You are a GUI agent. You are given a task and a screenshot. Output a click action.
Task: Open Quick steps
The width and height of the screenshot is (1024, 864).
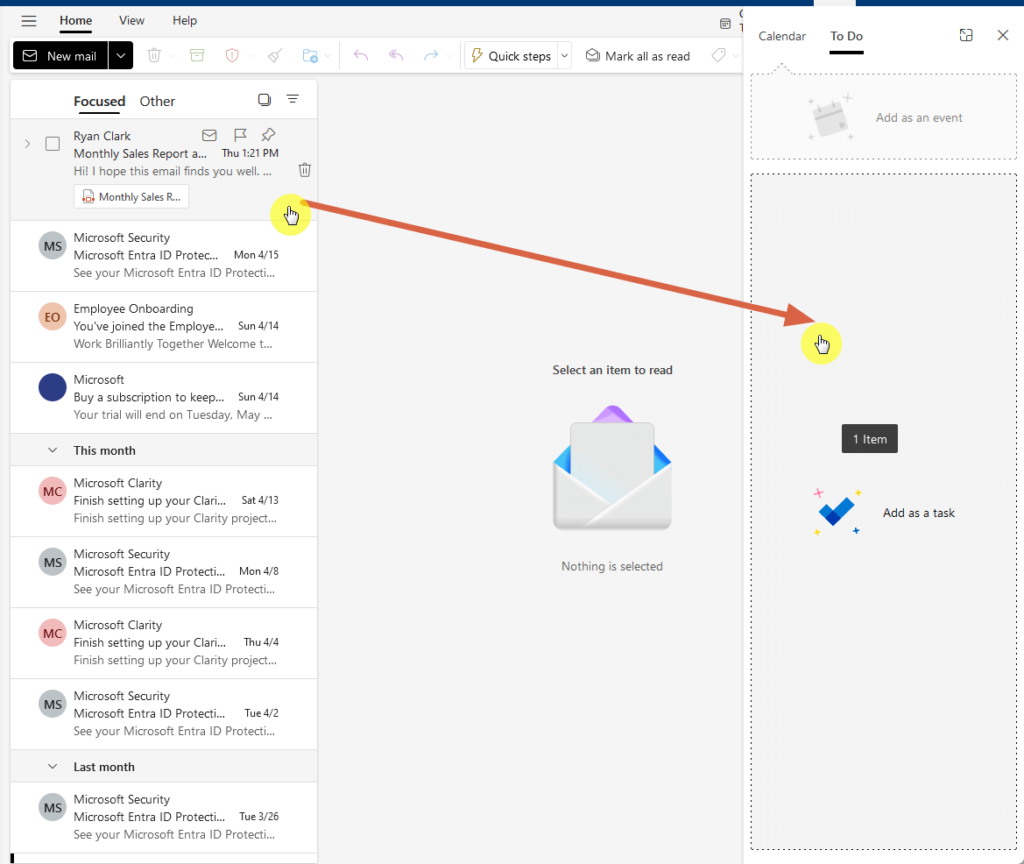[x=511, y=56]
